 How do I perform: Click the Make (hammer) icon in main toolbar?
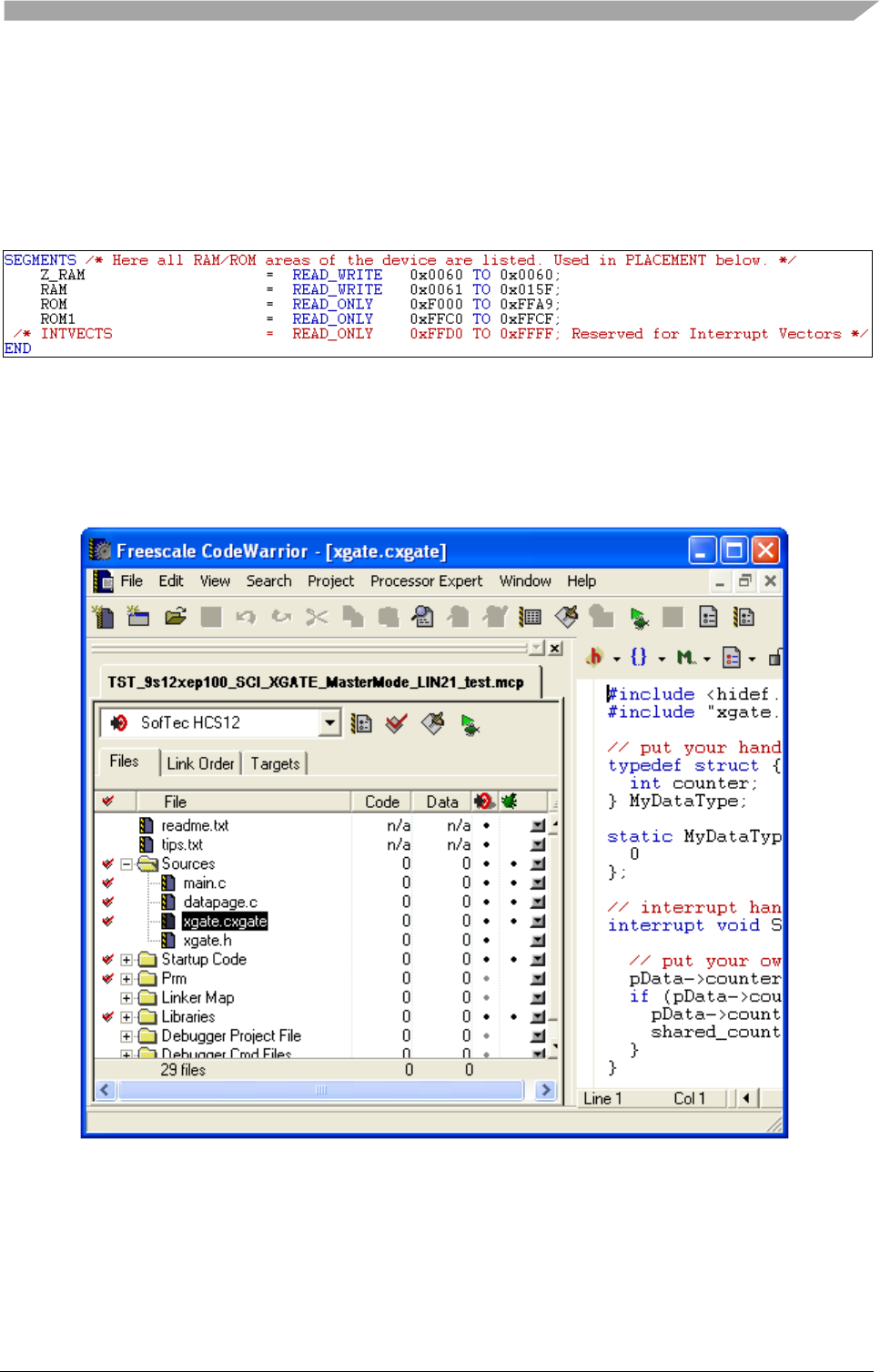coord(566,617)
